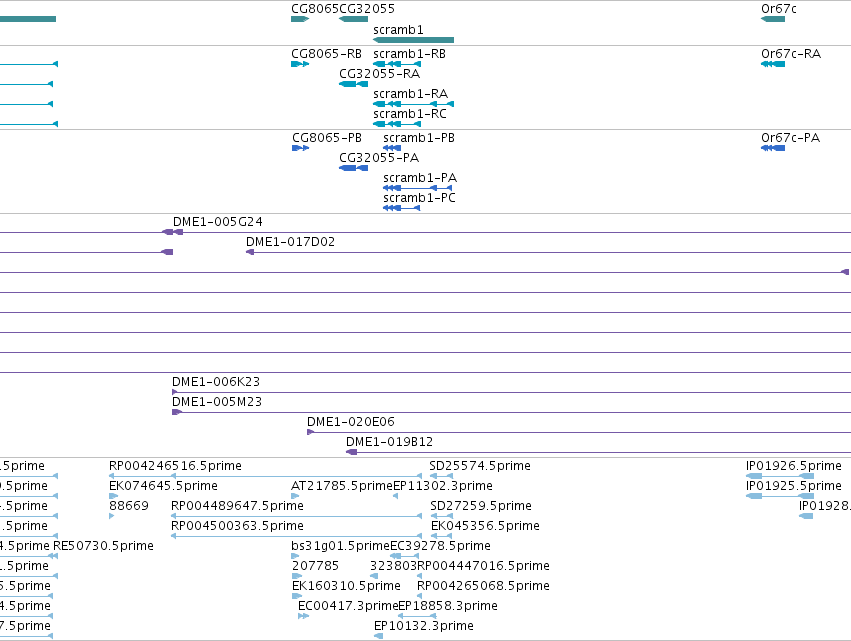Click the RP004265068.5prime EST label
Viewport: 851px width, 641px height.
[483, 586]
